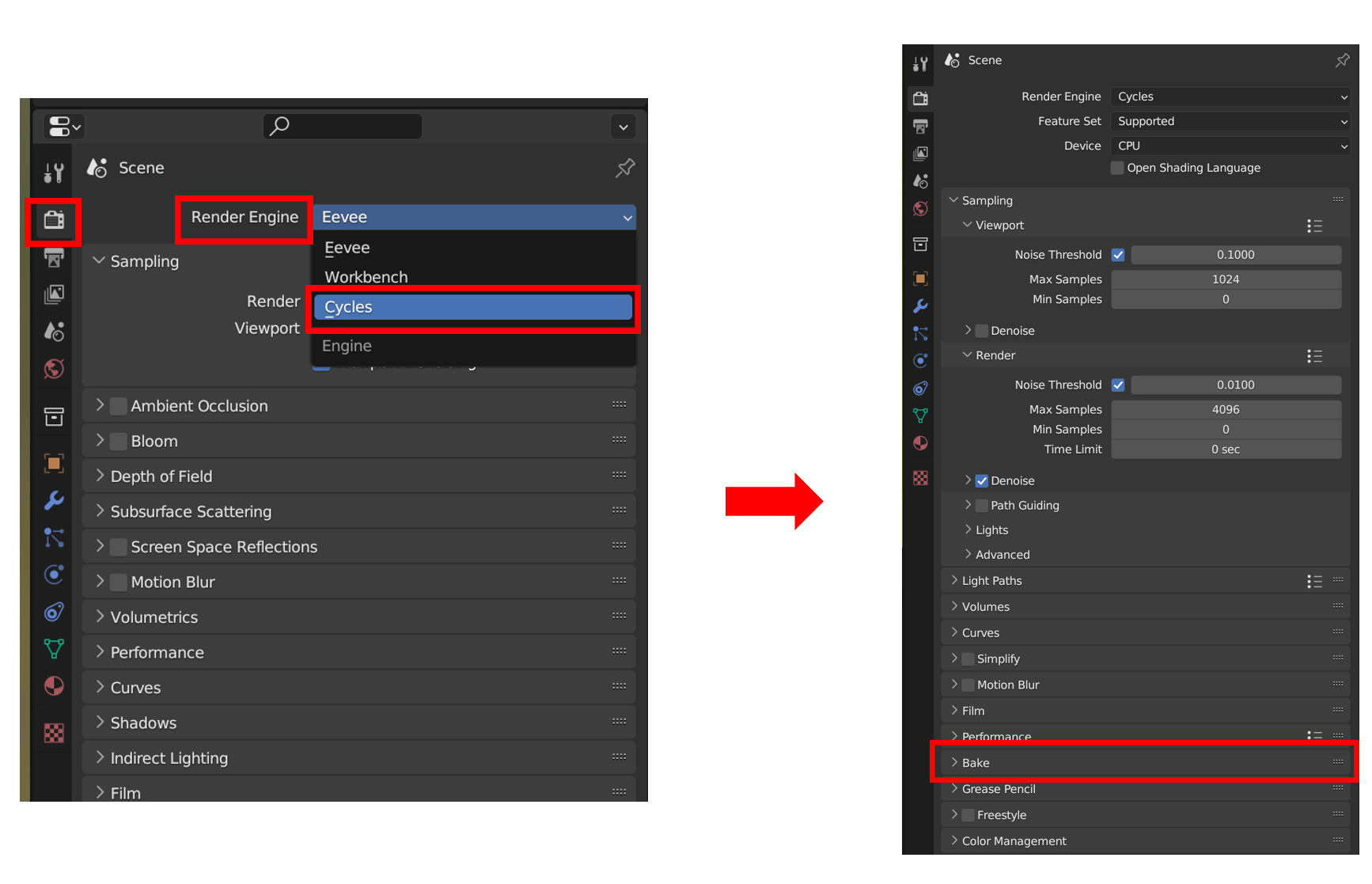Choose Cycles from the render engine list
The image size is (1372, 884).
pos(473,307)
